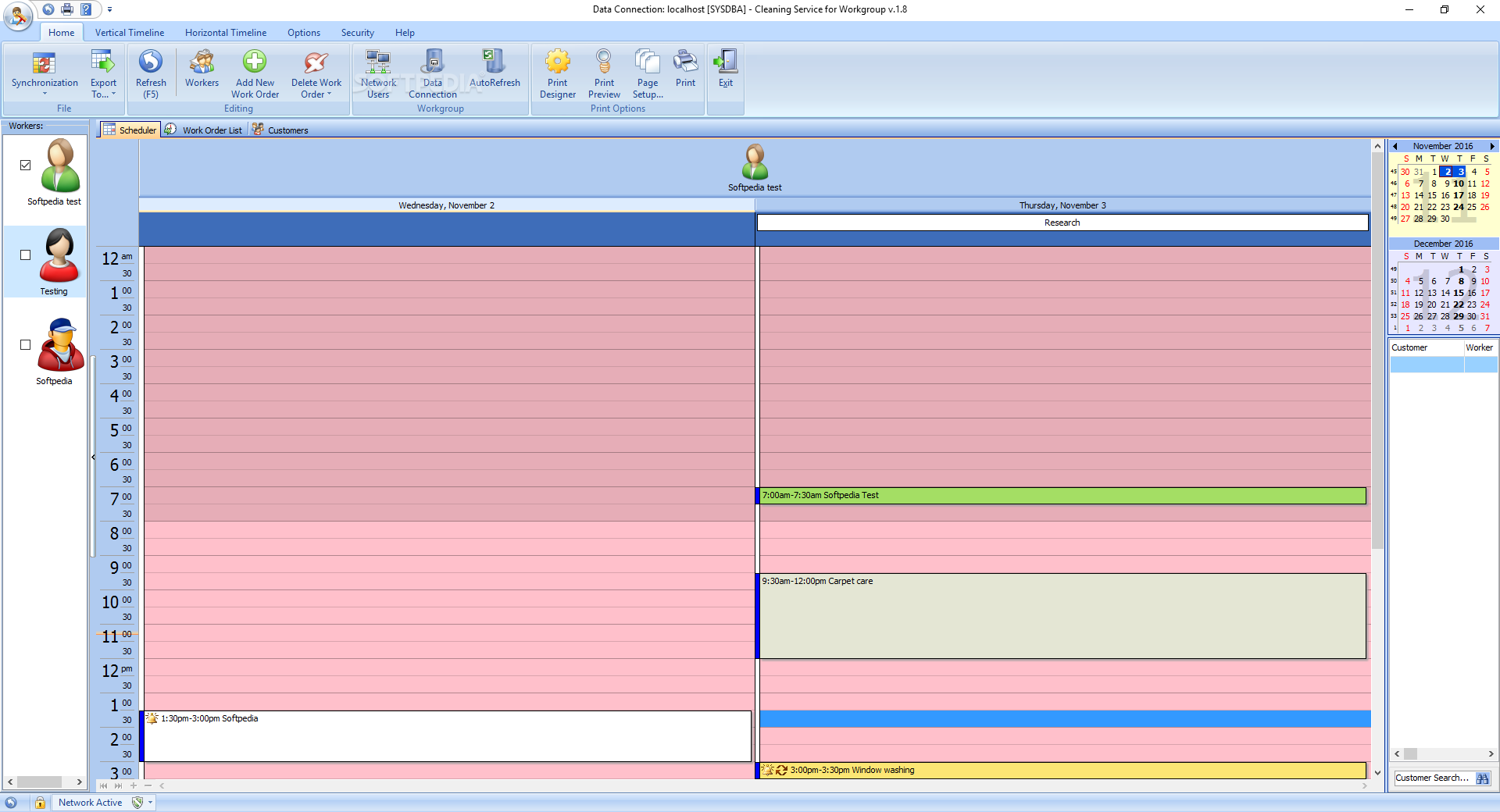
Task: Click the Customer Search input field
Action: [1434, 778]
